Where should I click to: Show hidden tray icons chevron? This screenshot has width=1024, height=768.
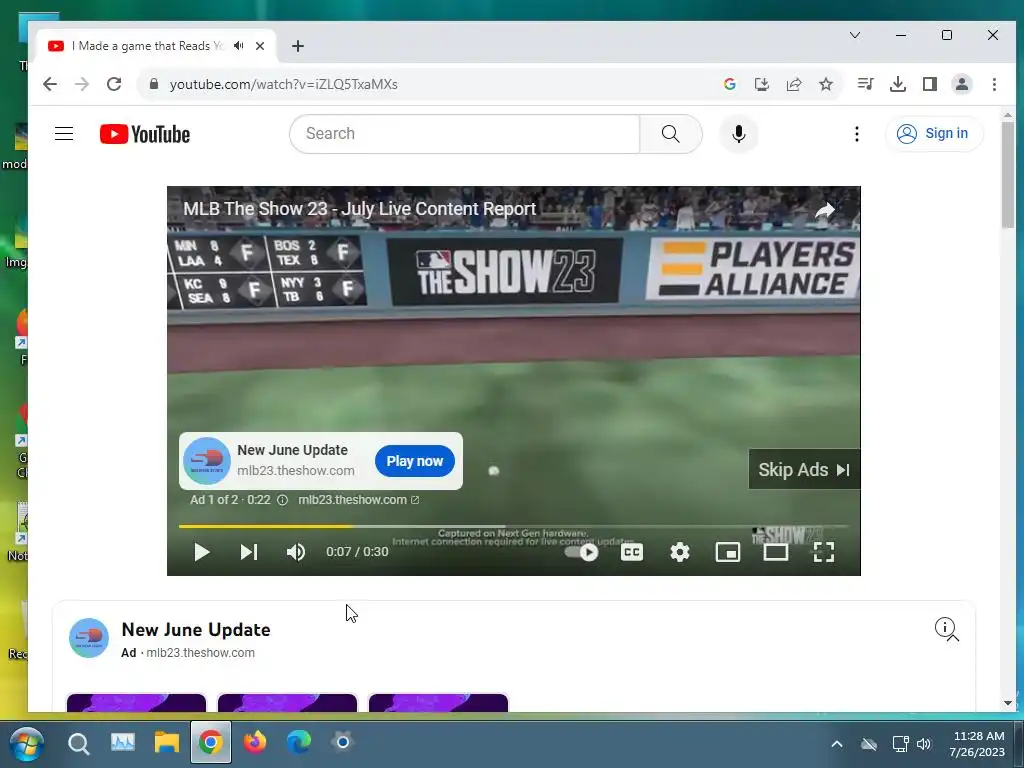(x=837, y=744)
